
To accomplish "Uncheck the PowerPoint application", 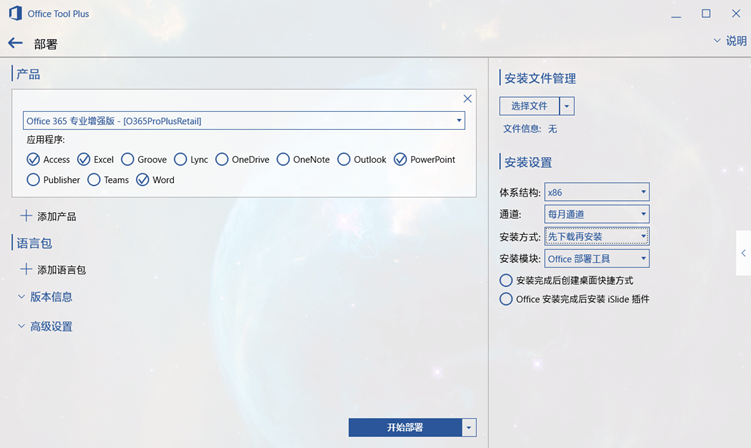I will point(400,159).
